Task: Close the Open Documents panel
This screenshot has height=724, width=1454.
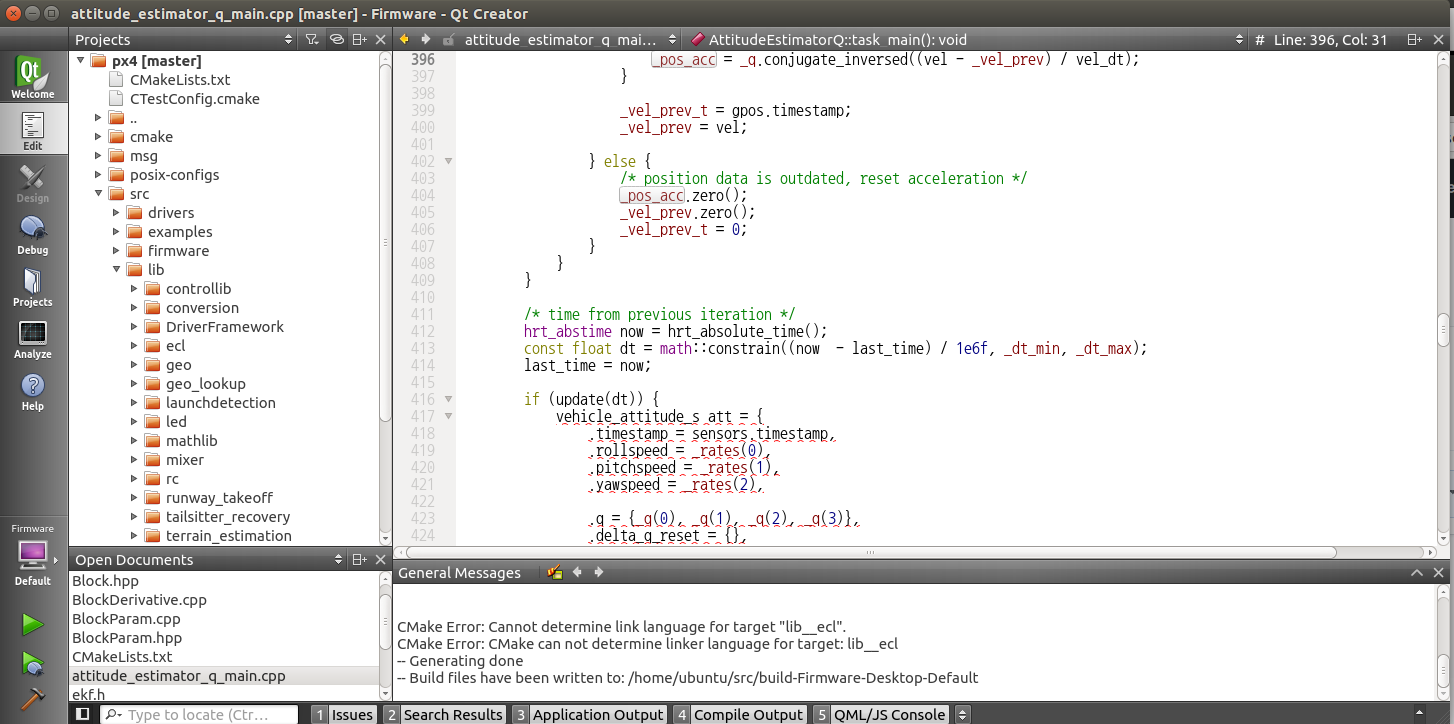Action: 380,560
